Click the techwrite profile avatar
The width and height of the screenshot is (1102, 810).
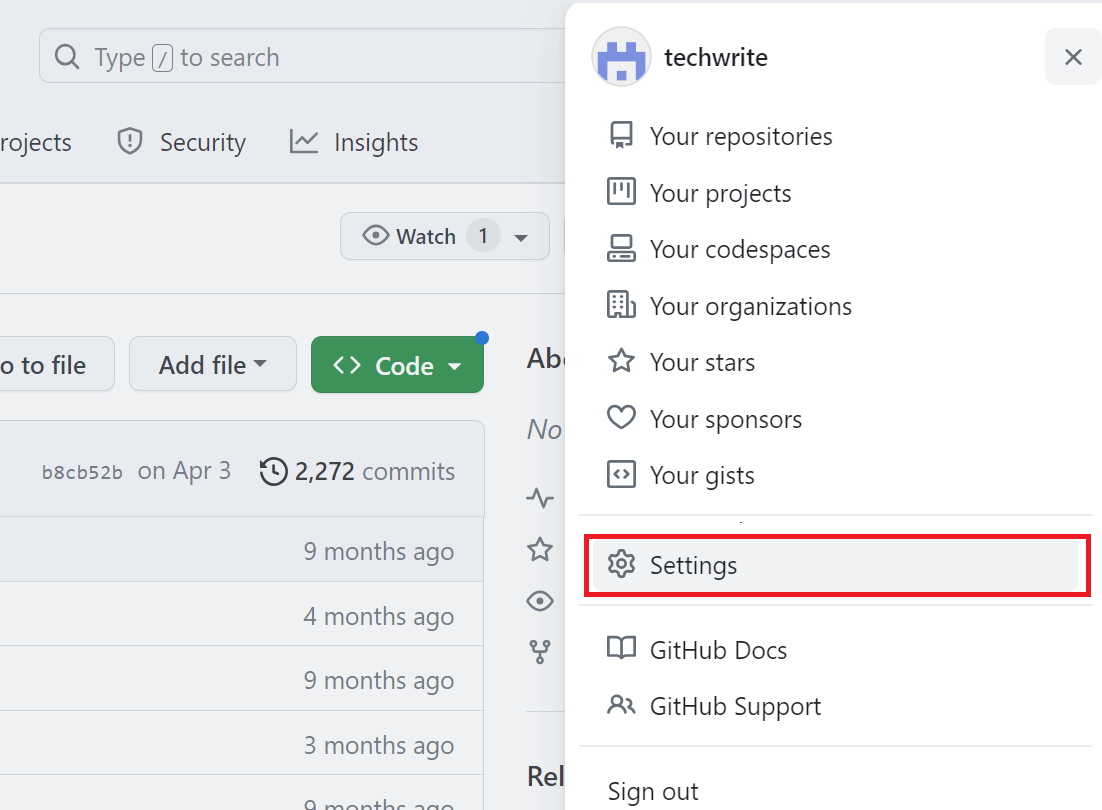tap(621, 57)
